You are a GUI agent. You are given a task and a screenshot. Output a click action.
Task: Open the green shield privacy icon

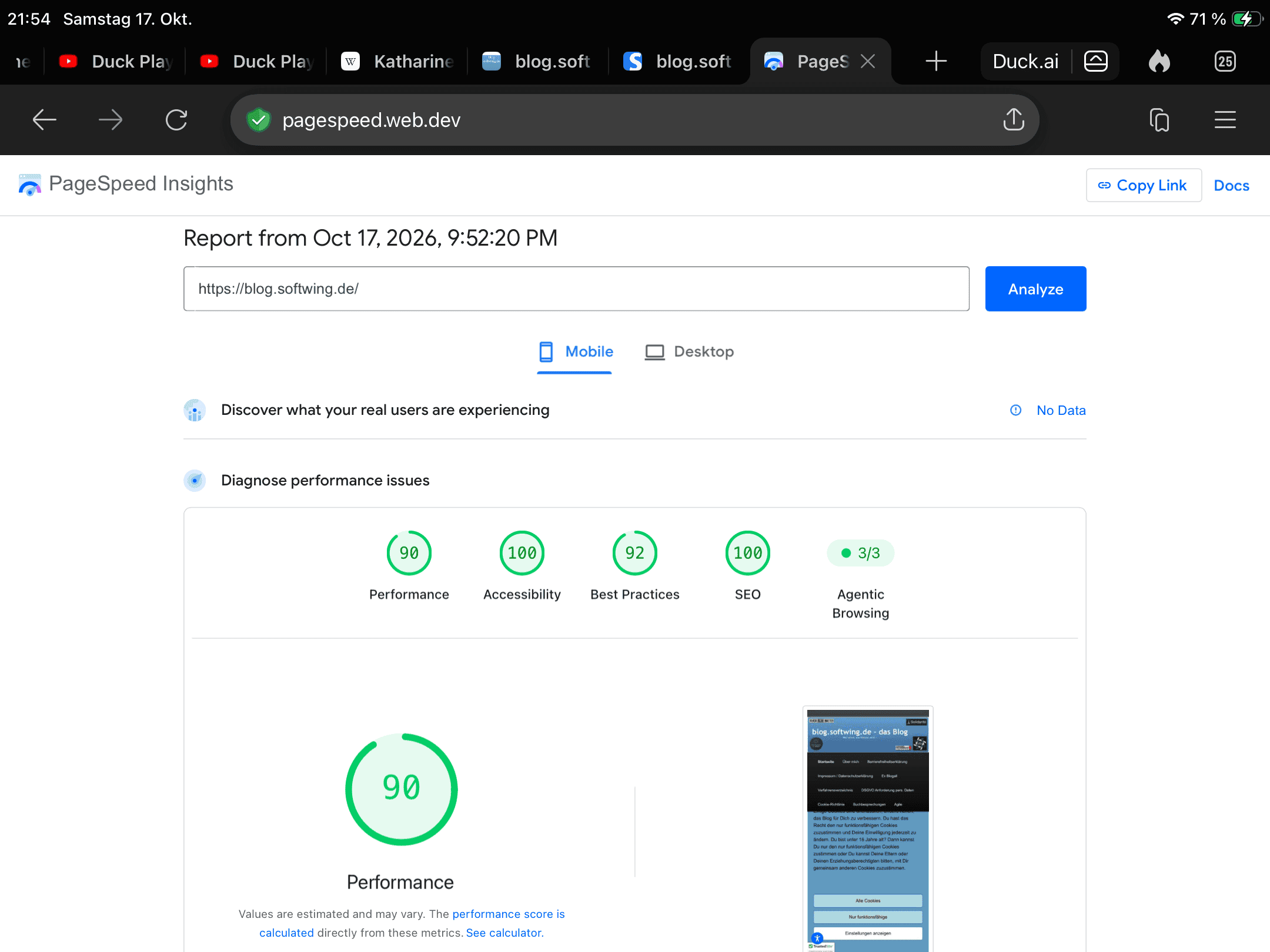(258, 120)
